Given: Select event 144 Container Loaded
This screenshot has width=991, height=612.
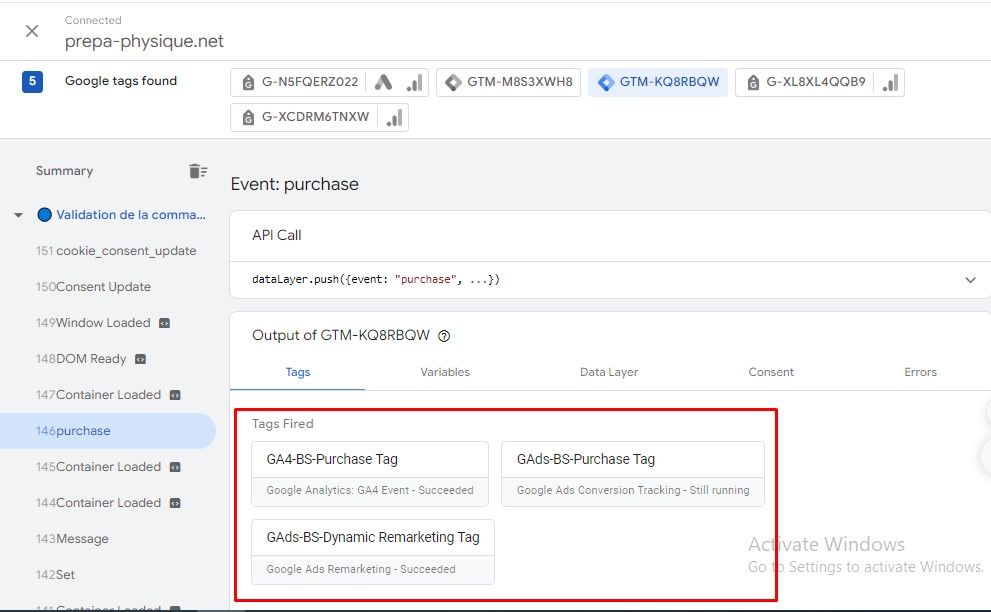Looking at the screenshot, I should pos(99,503).
